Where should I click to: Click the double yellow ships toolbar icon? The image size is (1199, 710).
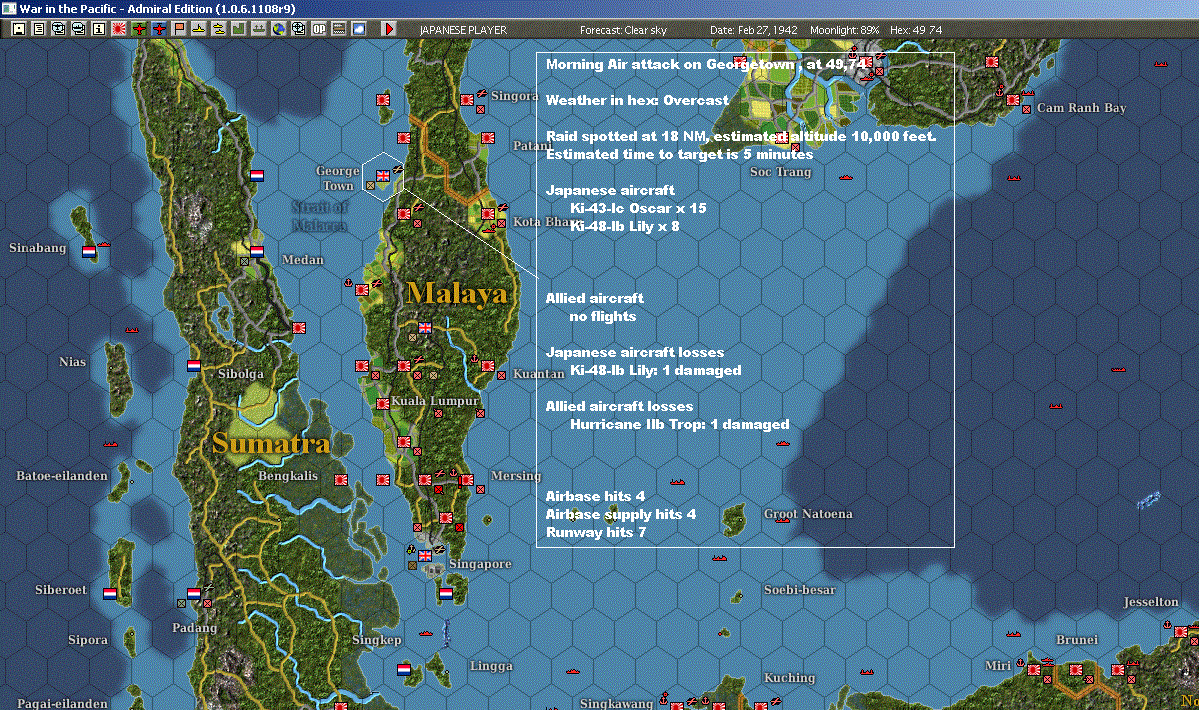click(218, 29)
